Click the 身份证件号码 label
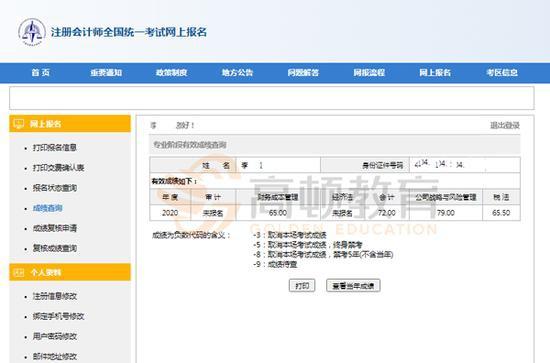This screenshot has height=363, width=550. 382,165
